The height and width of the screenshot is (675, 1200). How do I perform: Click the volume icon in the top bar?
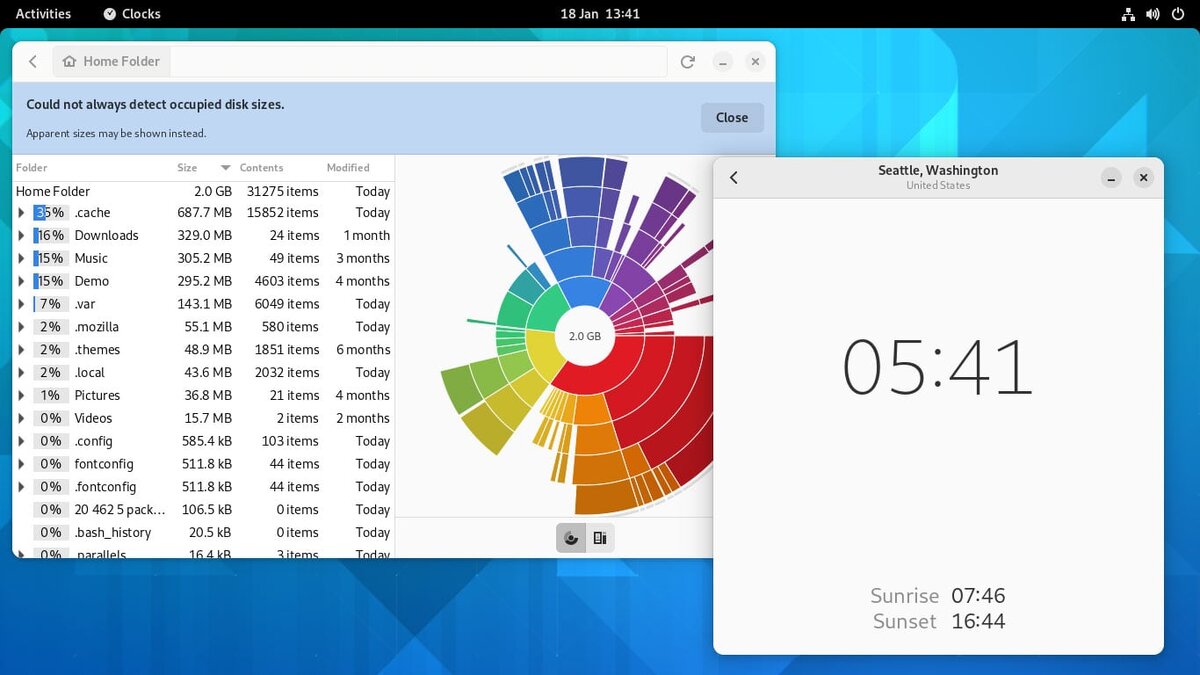pos(1153,14)
